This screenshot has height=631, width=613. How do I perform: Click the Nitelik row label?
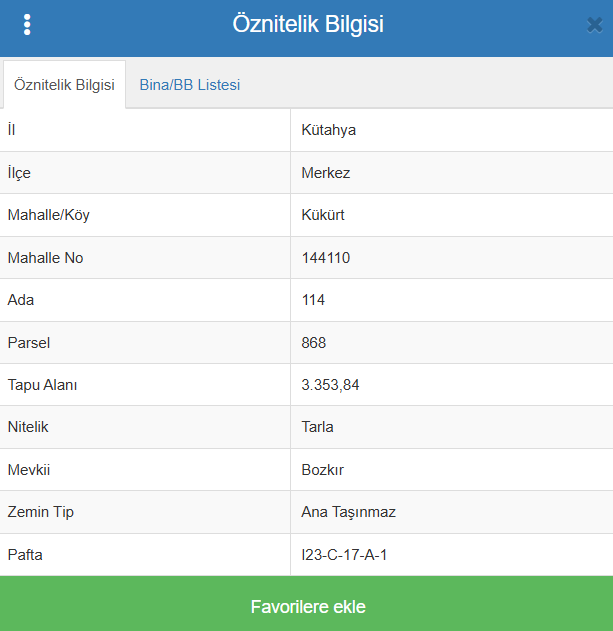coord(28,427)
